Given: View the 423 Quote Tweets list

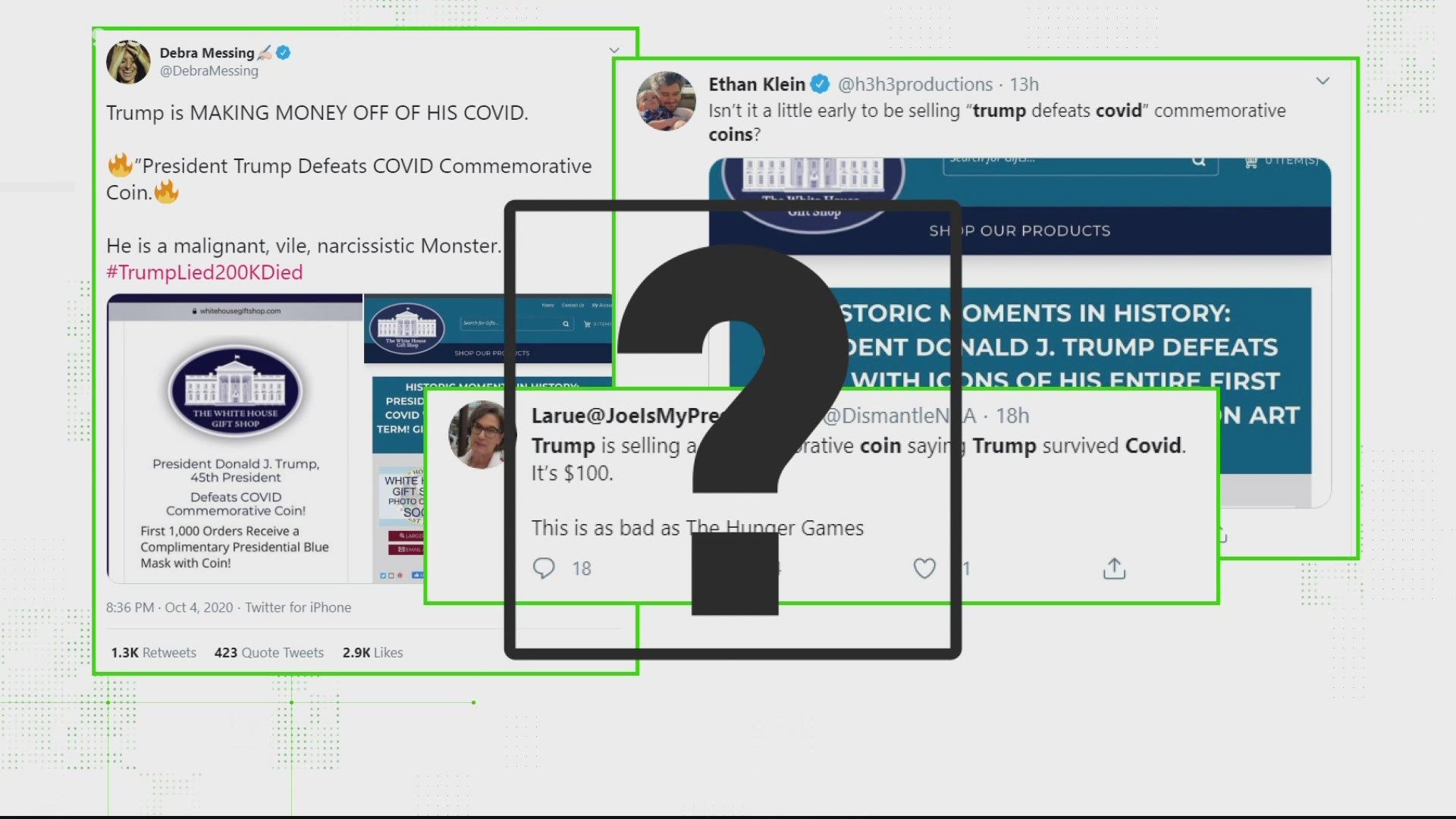Looking at the screenshot, I should pos(268,653).
